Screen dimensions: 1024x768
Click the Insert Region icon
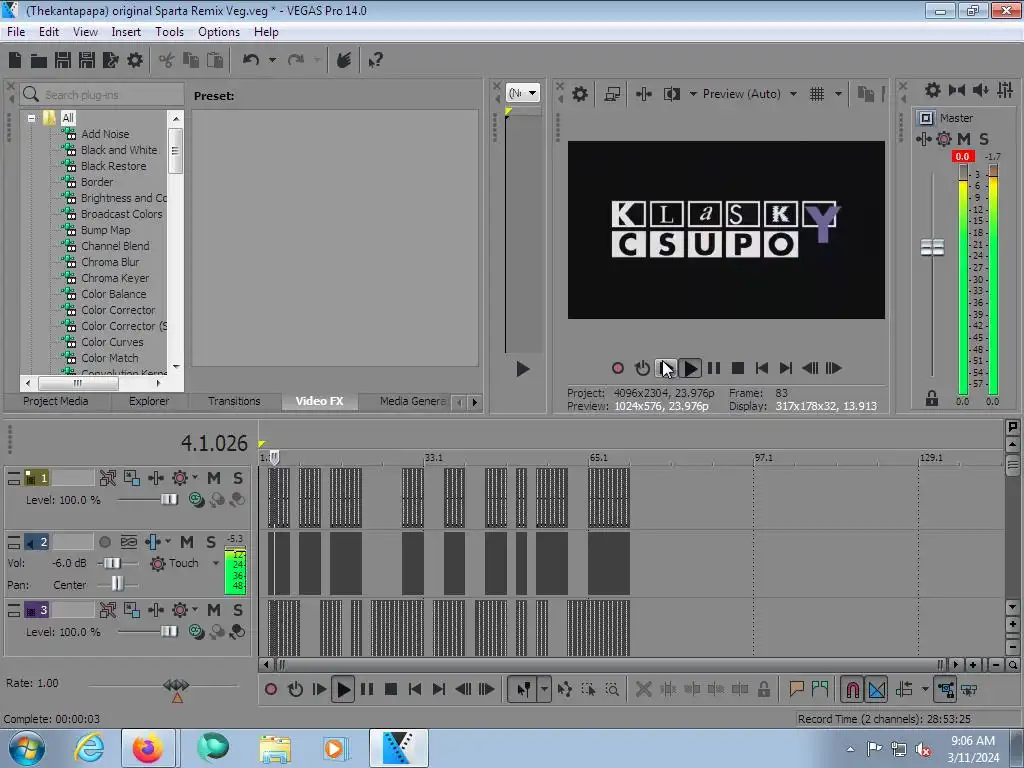(820, 689)
